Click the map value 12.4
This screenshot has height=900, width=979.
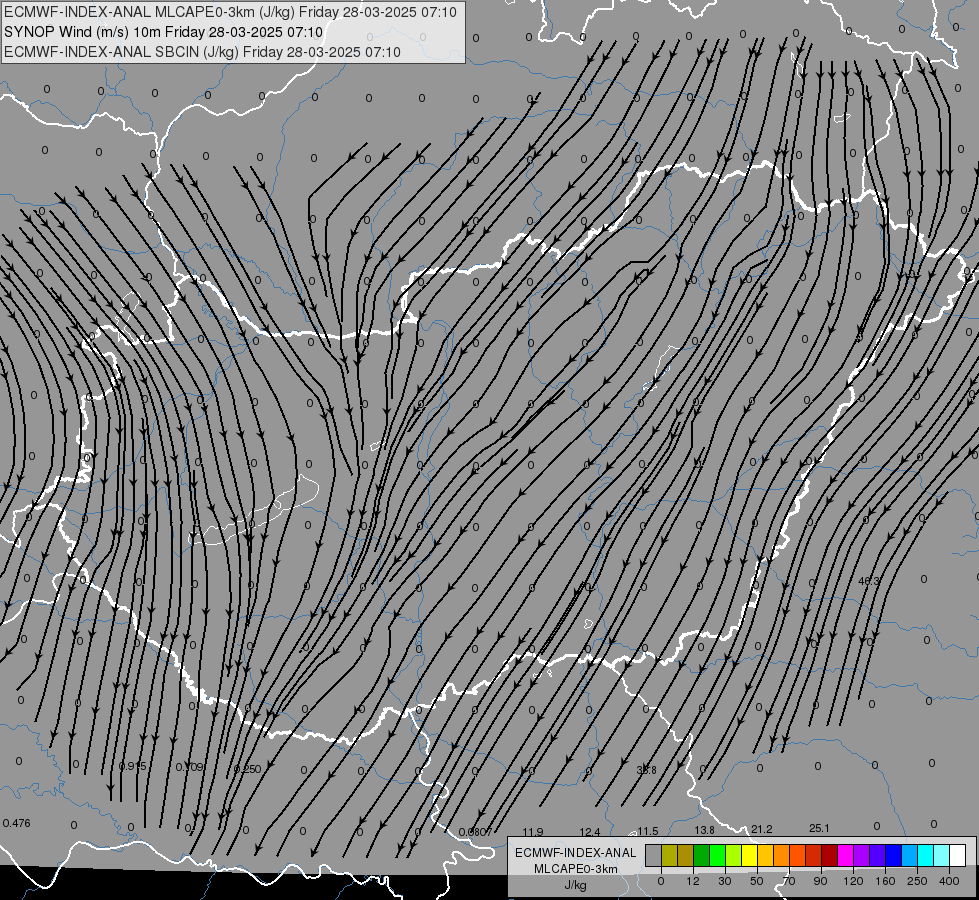tap(590, 832)
